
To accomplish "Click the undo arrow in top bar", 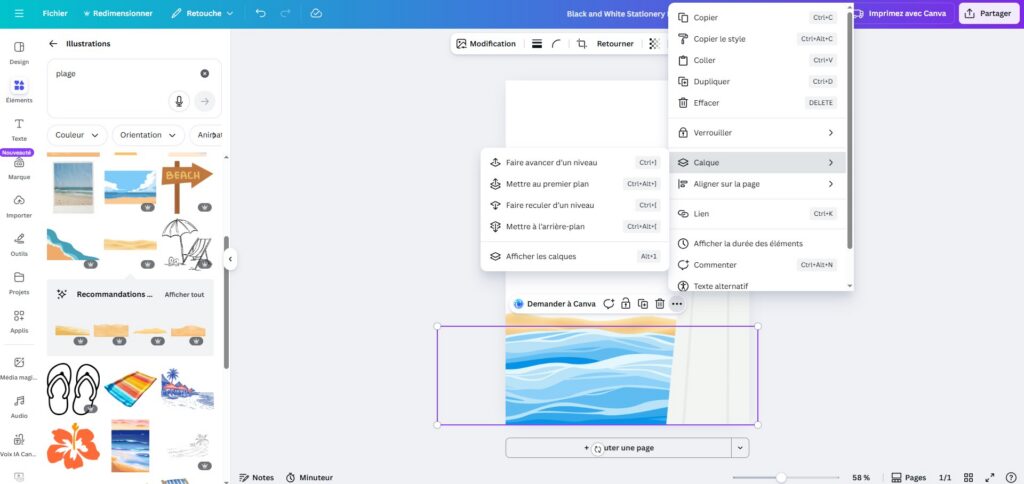I will click(261, 14).
